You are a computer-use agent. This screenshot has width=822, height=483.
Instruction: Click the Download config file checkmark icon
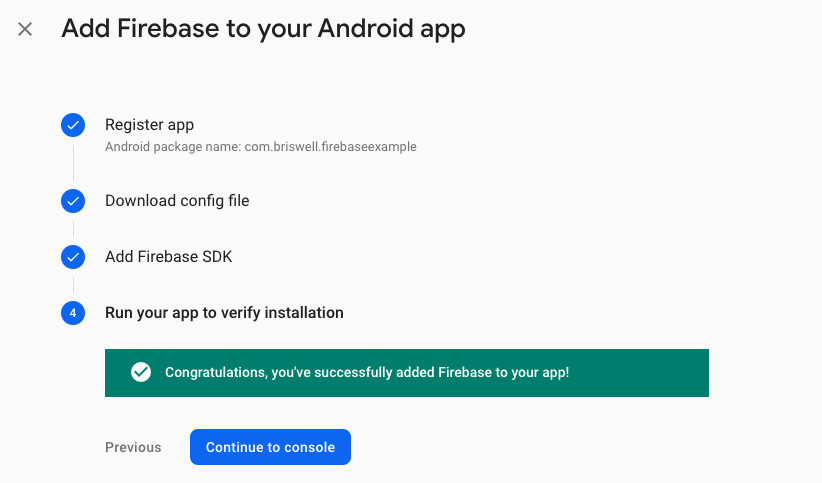pyautogui.click(x=73, y=201)
